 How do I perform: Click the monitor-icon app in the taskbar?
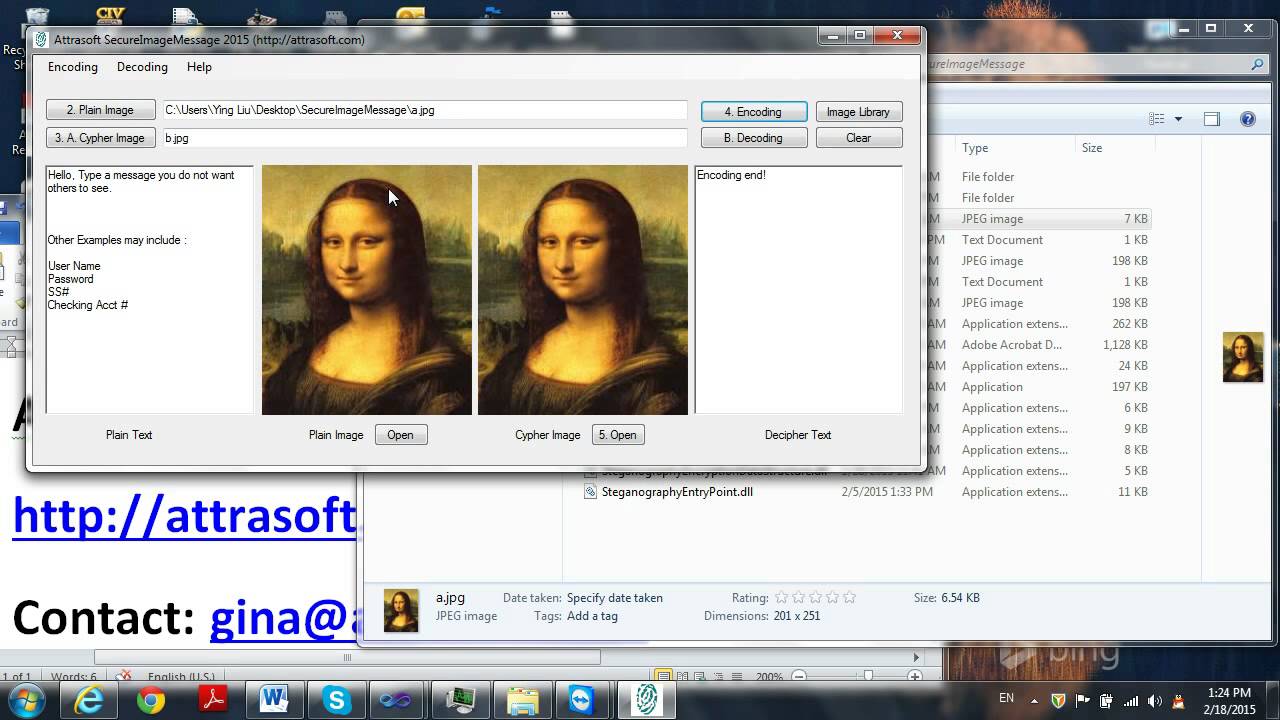point(460,700)
